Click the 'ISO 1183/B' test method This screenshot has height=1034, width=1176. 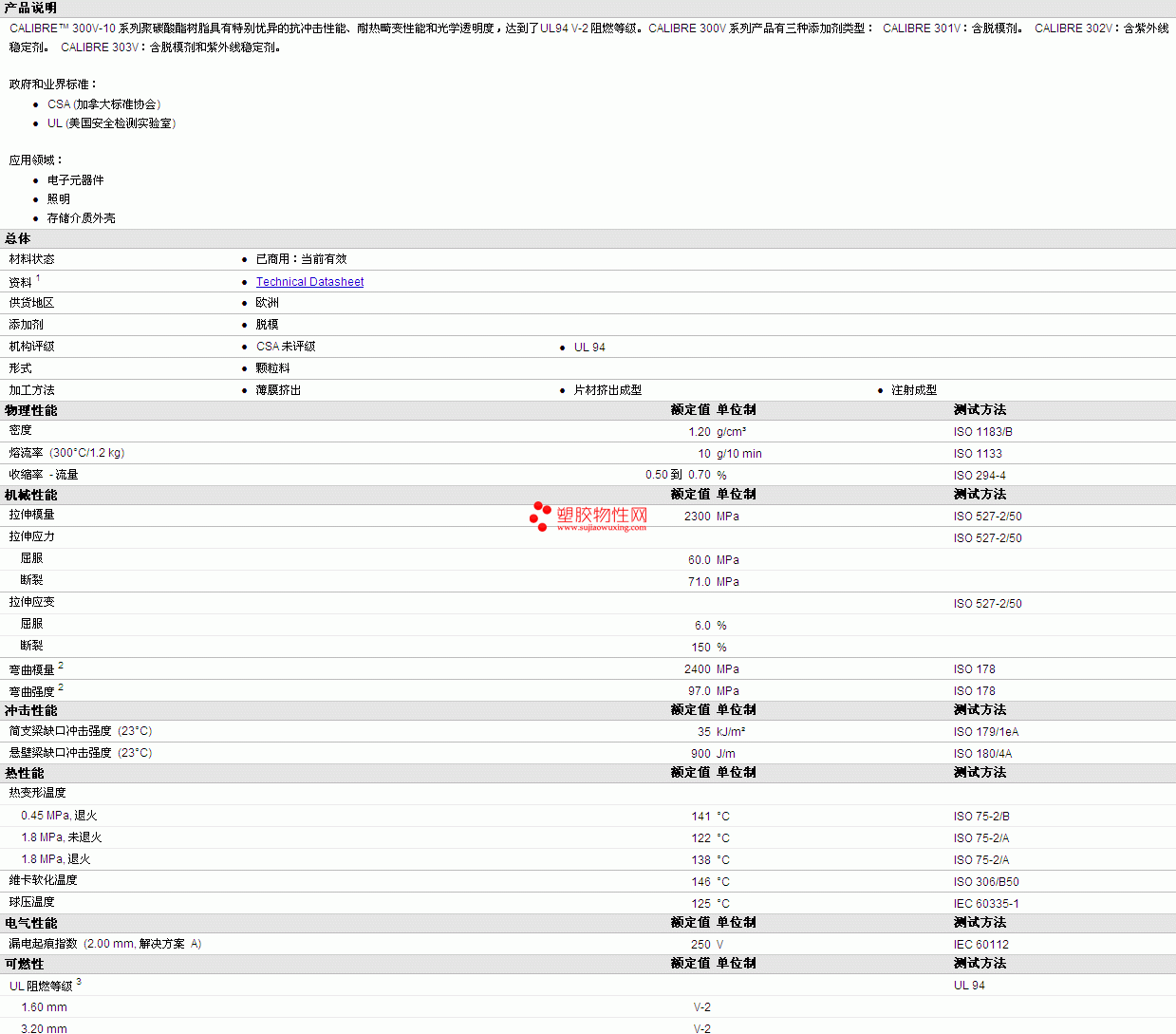(x=983, y=432)
